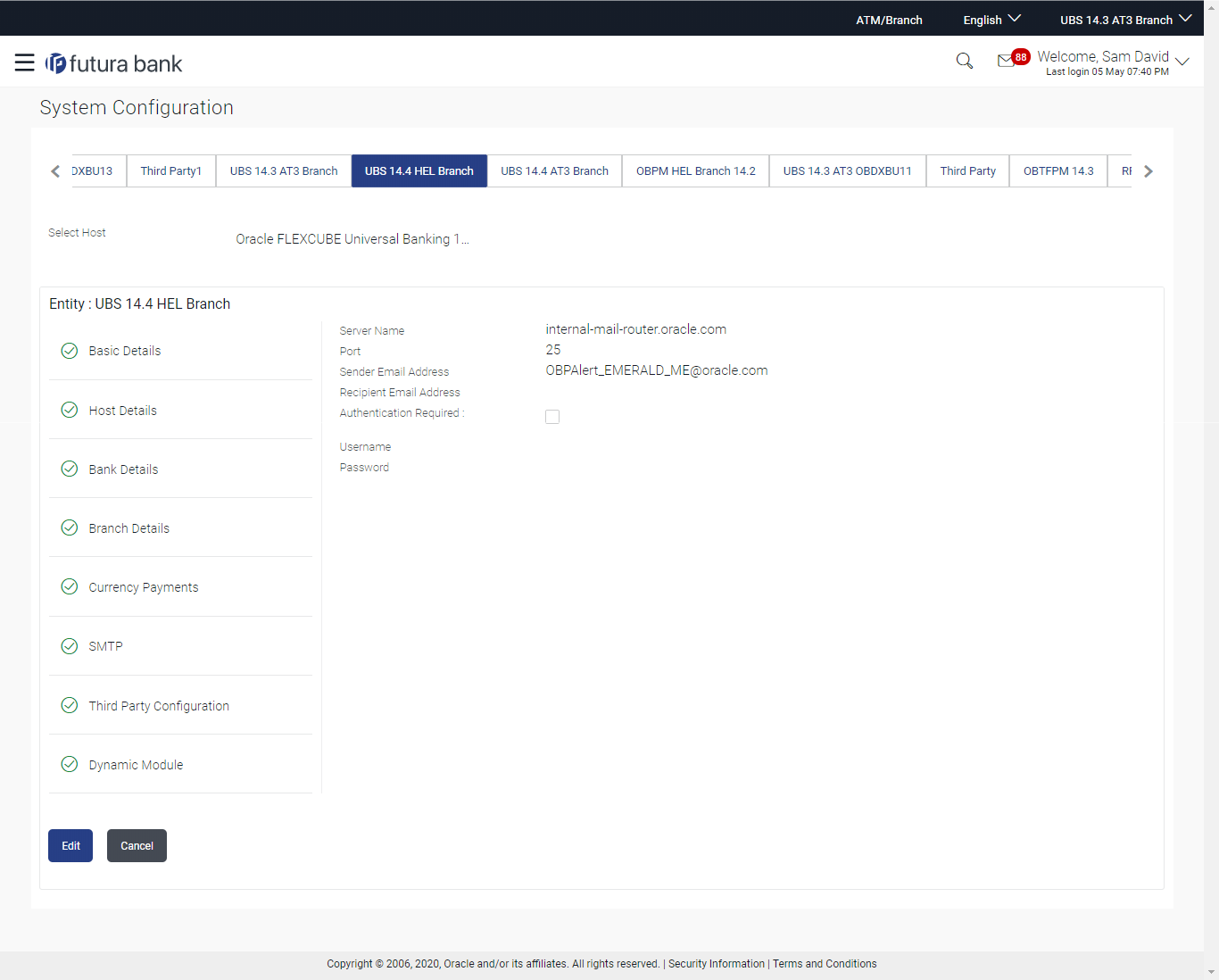
Task: Switch to the UBS 14.3 AT3 Branch tab
Action: [x=284, y=170]
